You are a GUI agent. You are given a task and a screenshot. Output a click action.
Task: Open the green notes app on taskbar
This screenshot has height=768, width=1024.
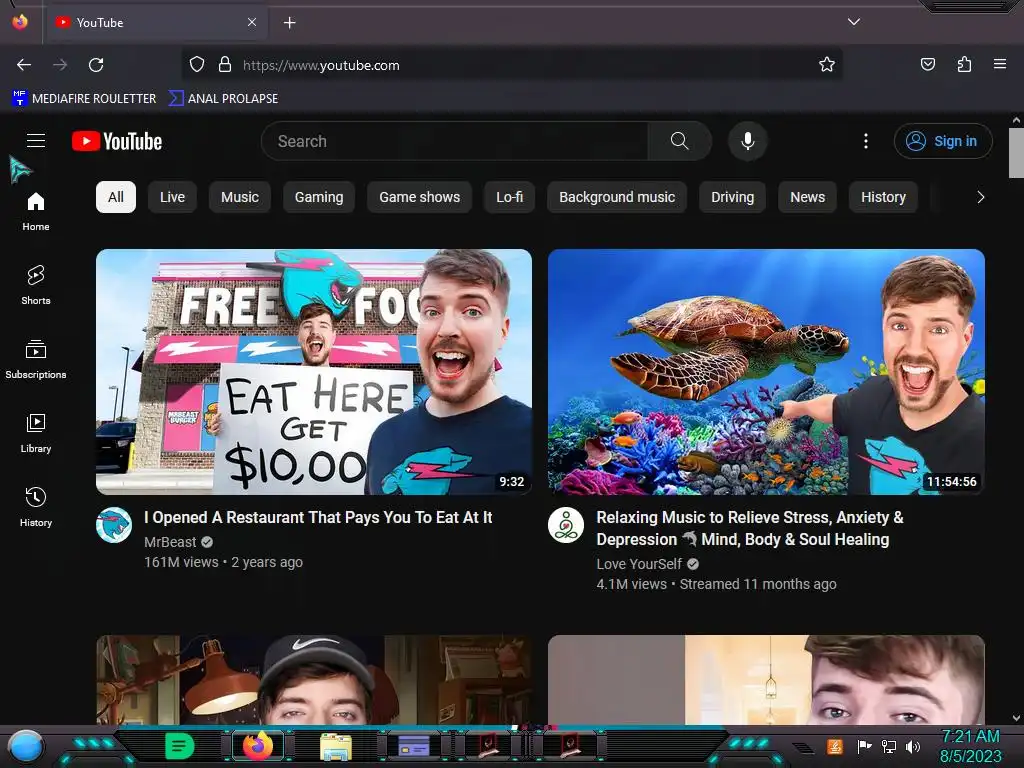180,746
